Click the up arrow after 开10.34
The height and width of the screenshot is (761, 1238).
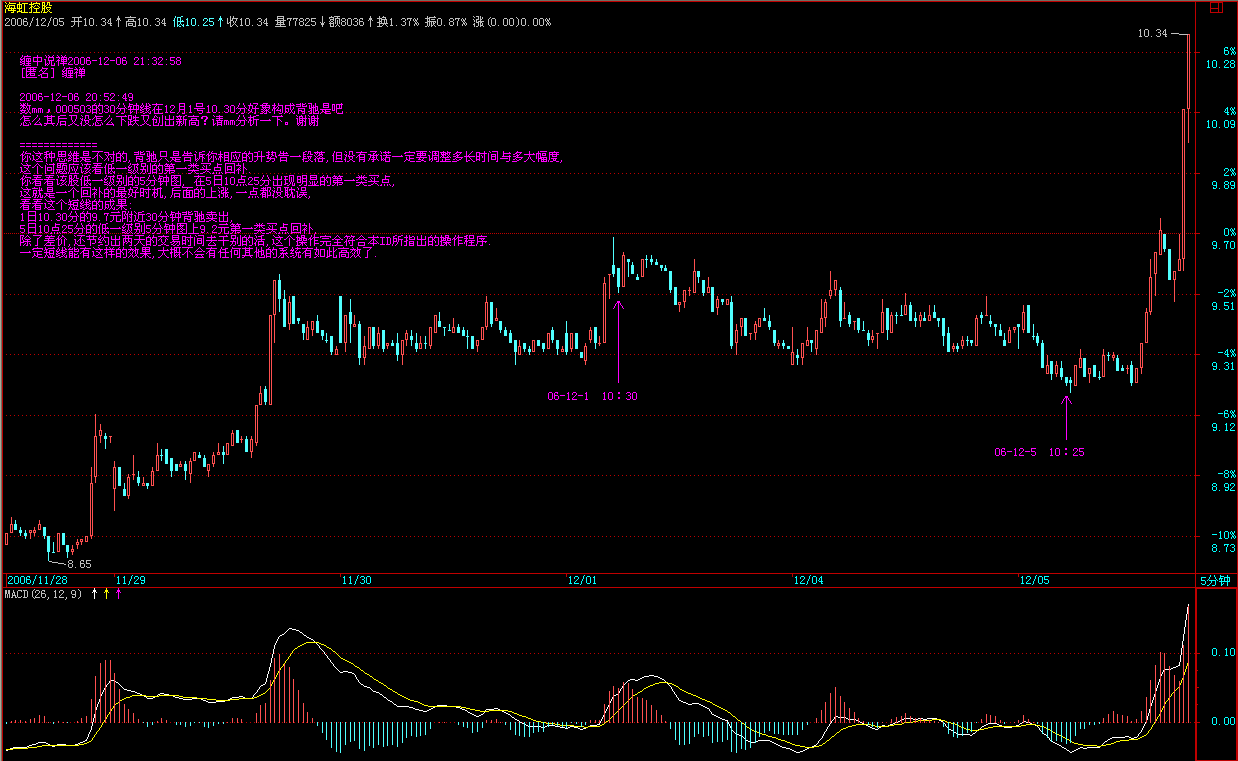pos(120,22)
